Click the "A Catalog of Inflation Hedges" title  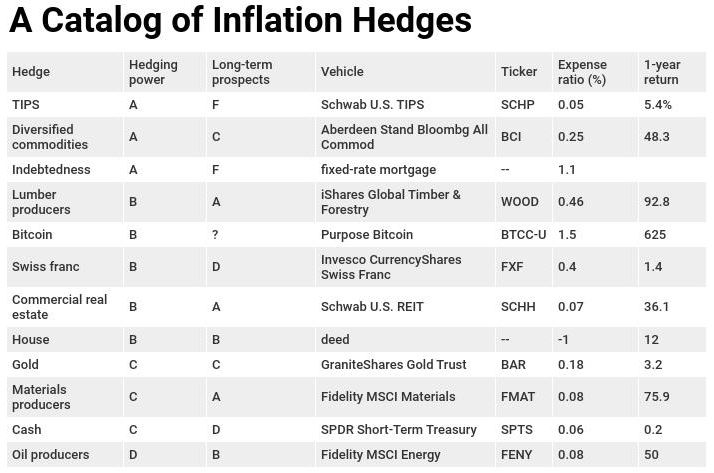(240, 22)
